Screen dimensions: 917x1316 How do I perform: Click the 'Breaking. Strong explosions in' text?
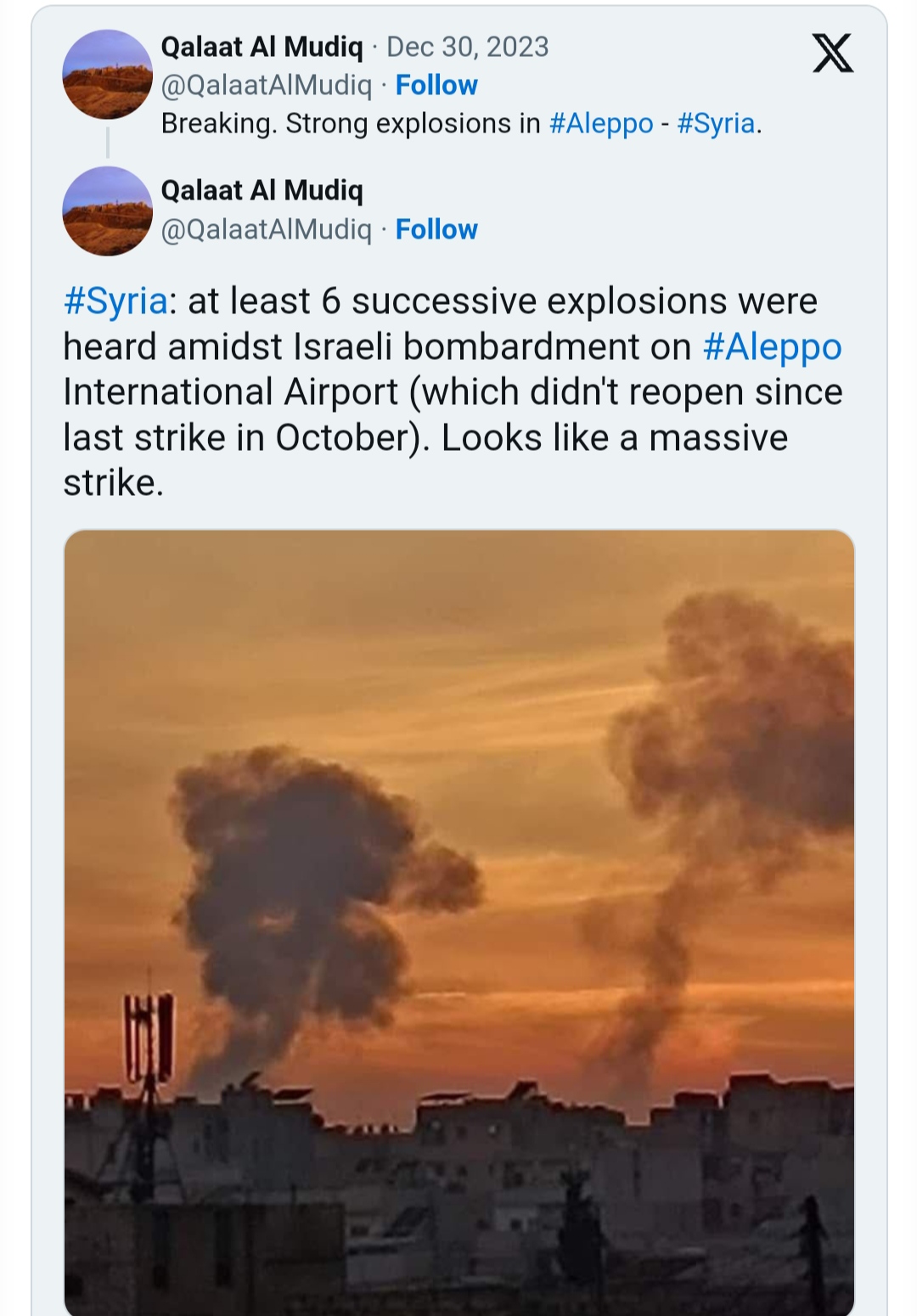pos(351,124)
